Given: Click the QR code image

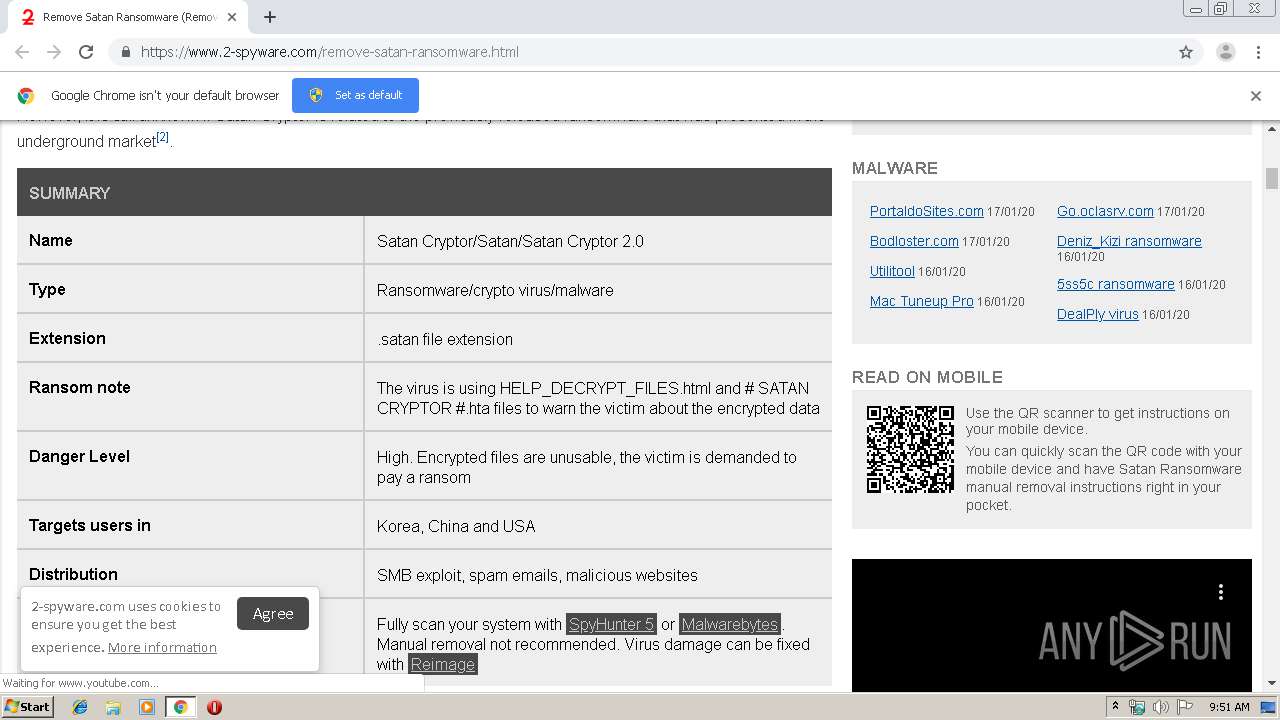Looking at the screenshot, I should point(910,449).
